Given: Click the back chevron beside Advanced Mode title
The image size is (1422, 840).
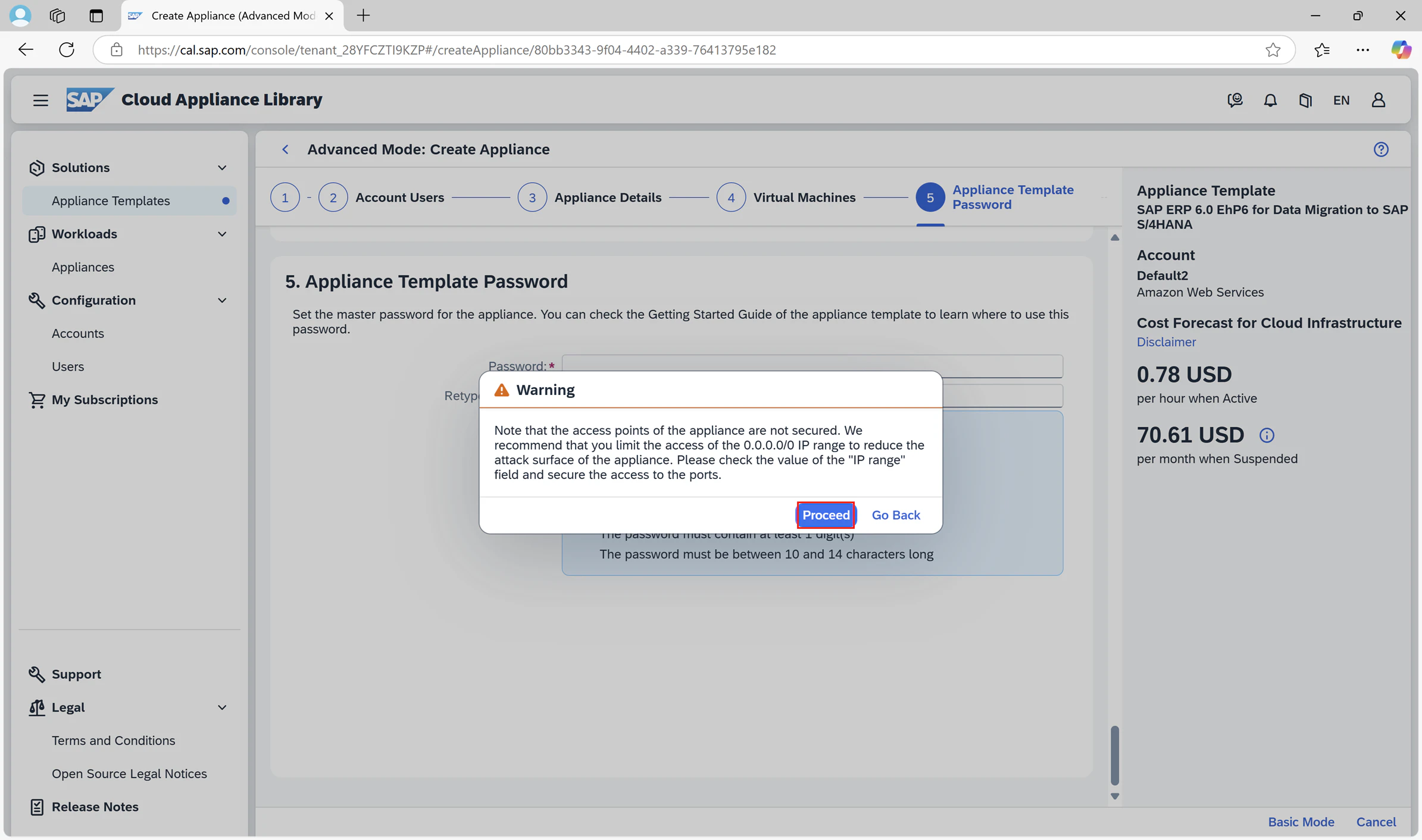Looking at the screenshot, I should pyautogui.click(x=285, y=149).
